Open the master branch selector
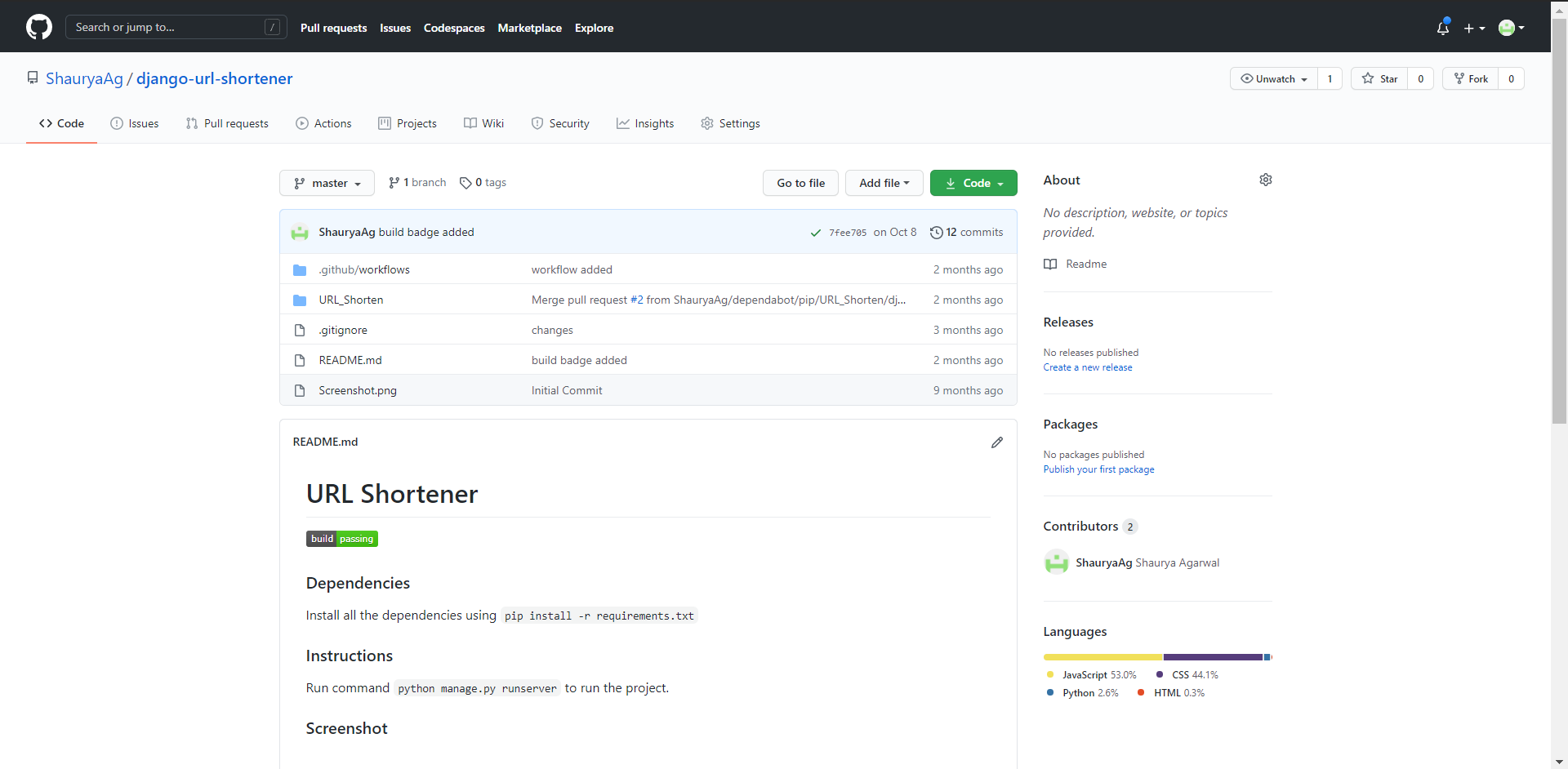Screen dimensions: 1568x769 click(x=327, y=183)
